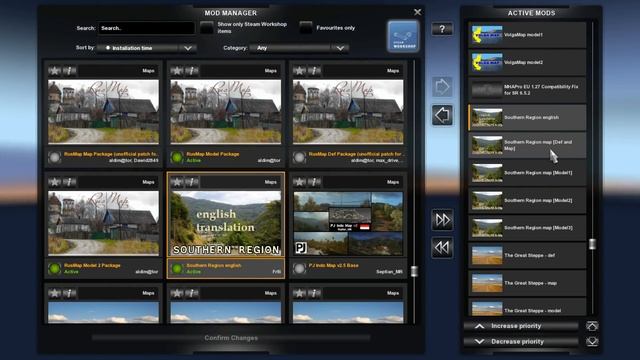This screenshot has width=640, height=360.
Task: Show info for PJ Indo Map v2.5 Base
Action: pos(315,182)
